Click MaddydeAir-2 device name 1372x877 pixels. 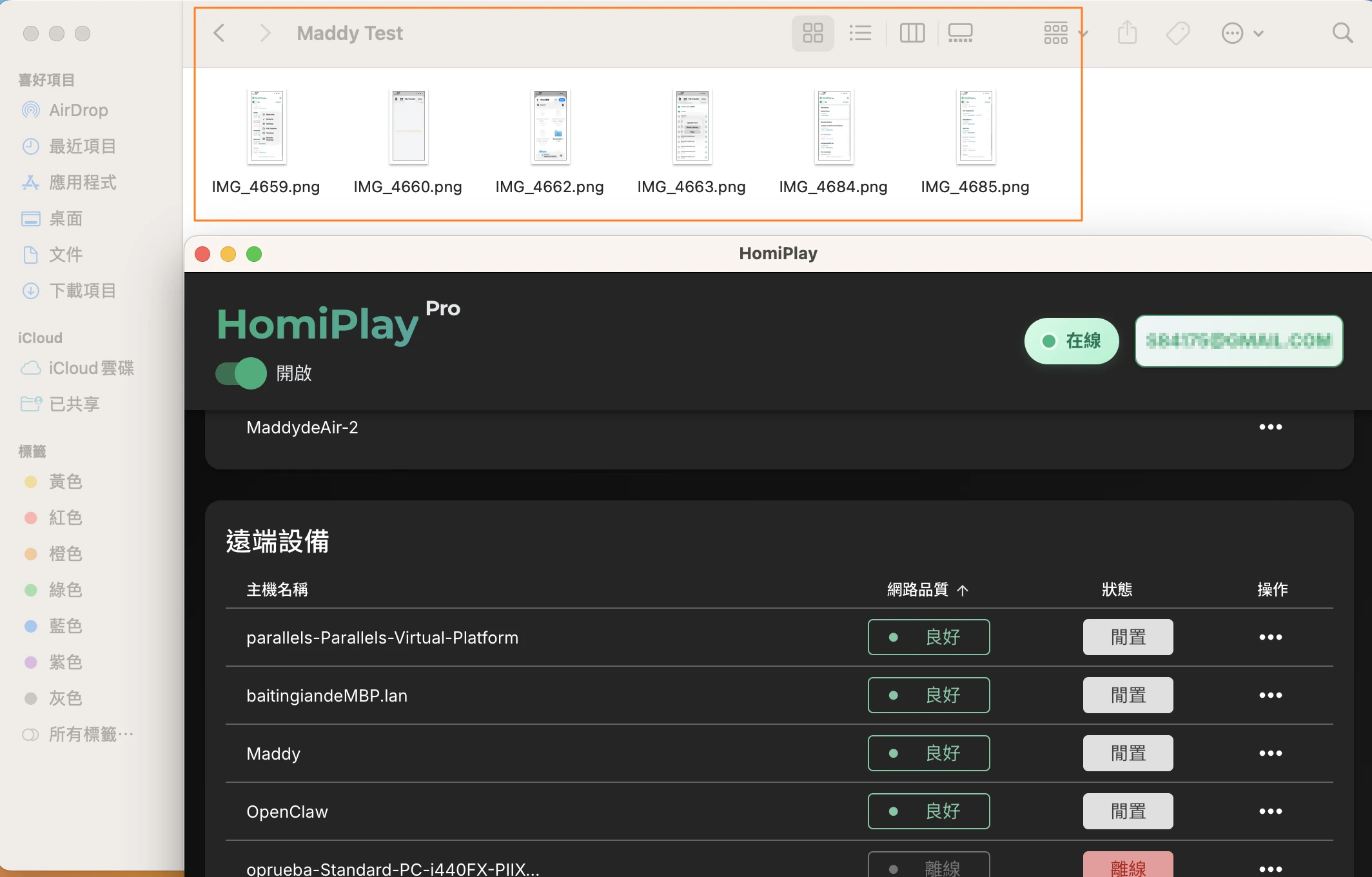[x=302, y=428]
